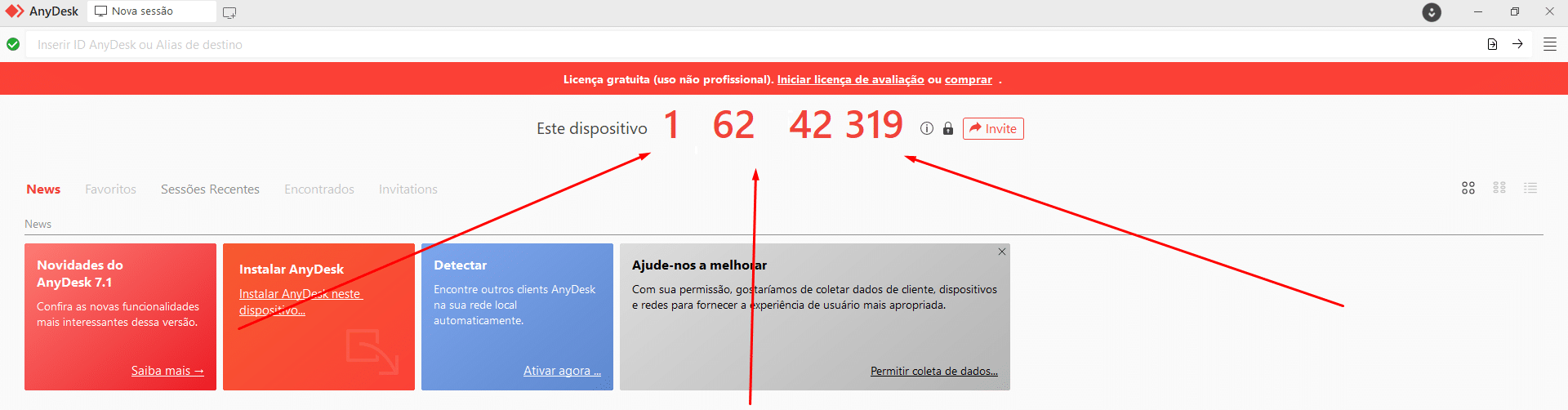Image resolution: width=1568 pixels, height=410 pixels.
Task: Open the News tab
Action: coord(43,189)
